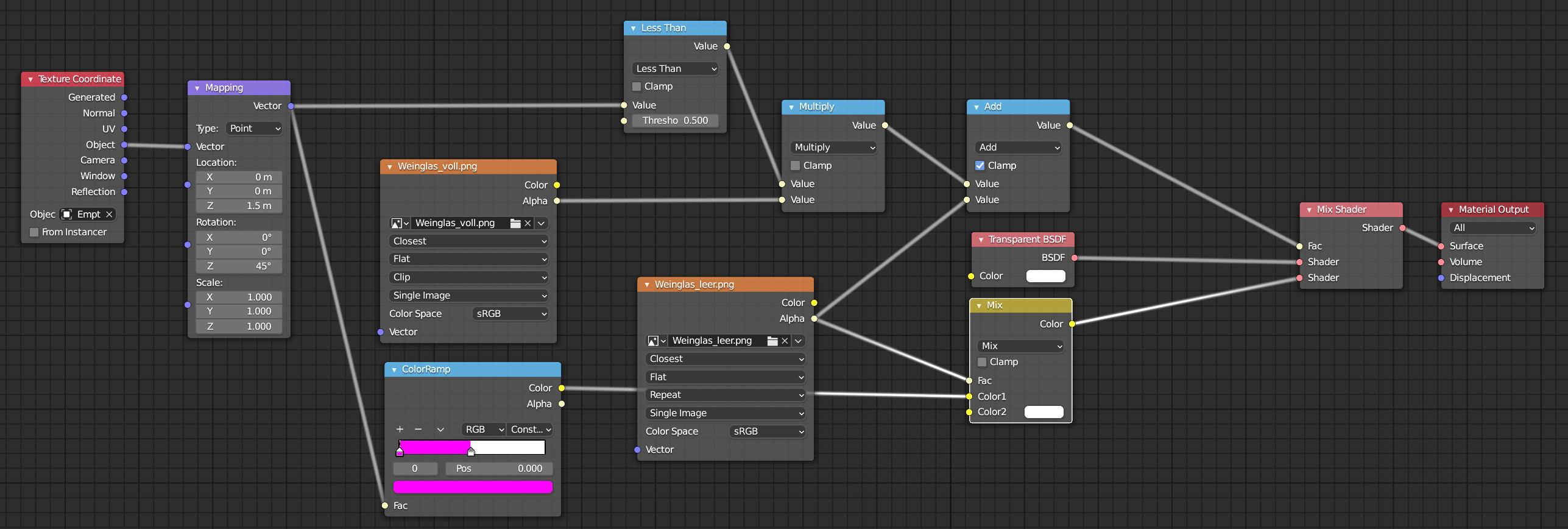The width and height of the screenshot is (1568, 529).
Task: Click ColorRamp stop index 0 field
Action: [415, 469]
